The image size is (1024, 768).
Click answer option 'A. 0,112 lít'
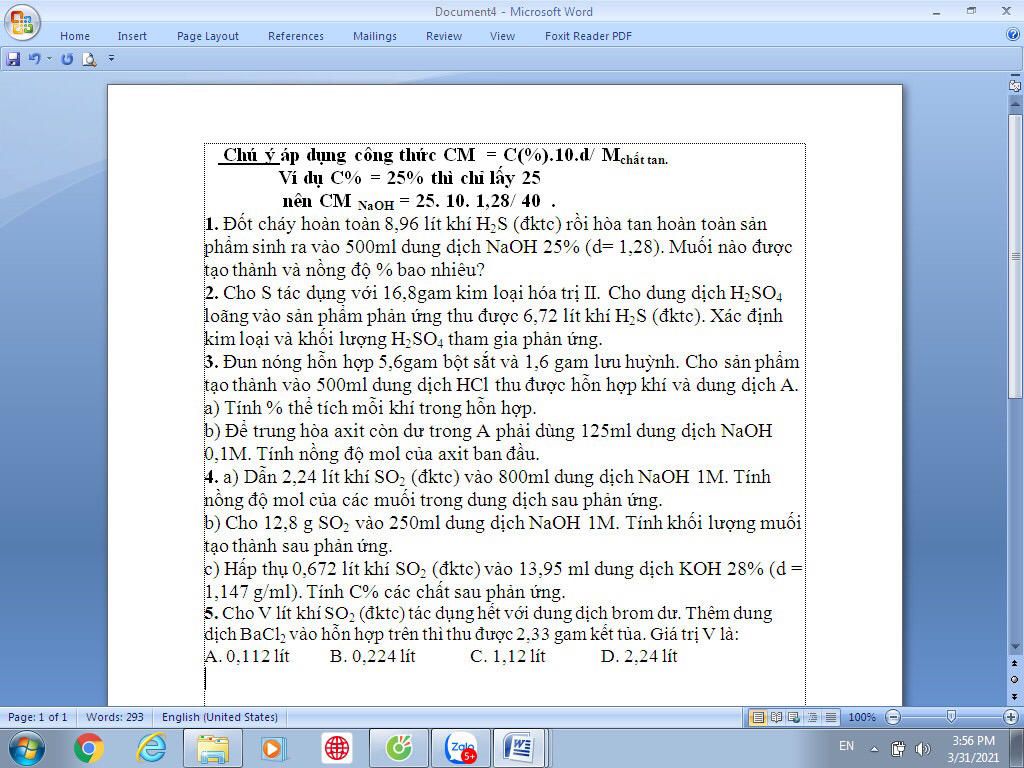(x=247, y=656)
